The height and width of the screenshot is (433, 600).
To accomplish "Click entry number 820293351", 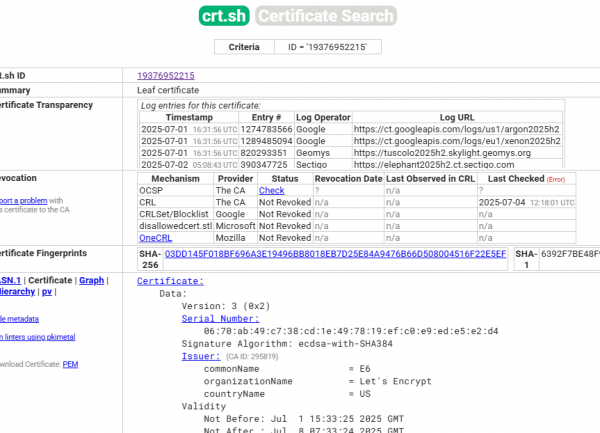I will click(x=266, y=153).
